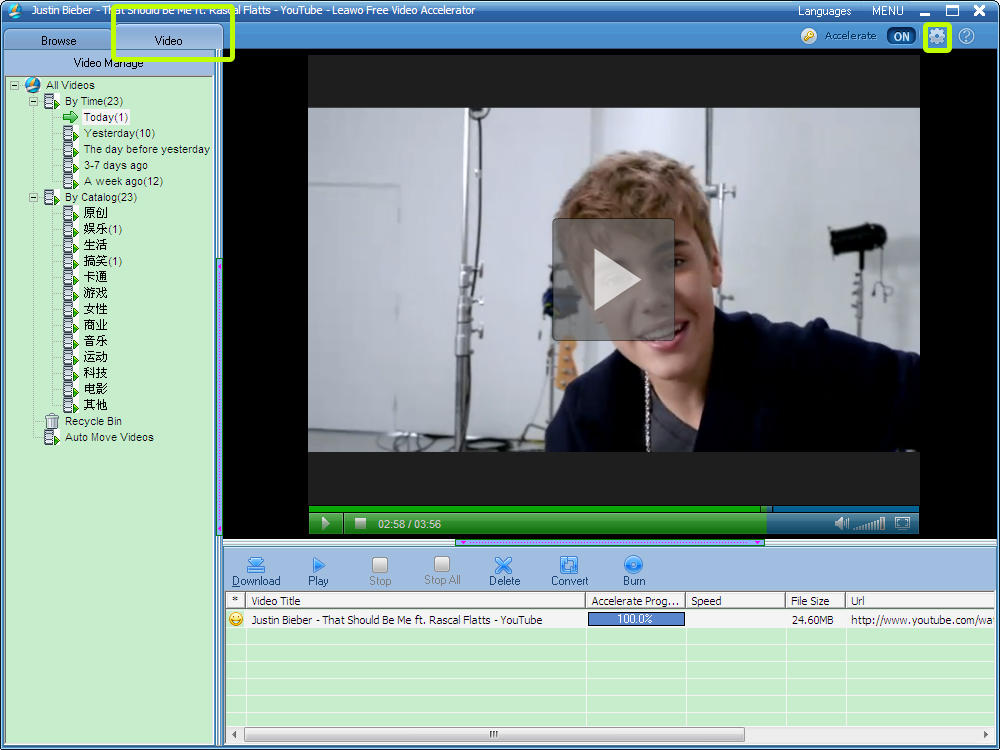Viewport: 1000px width, 750px height.
Task: Open the settings gear icon
Action: click(x=937, y=36)
